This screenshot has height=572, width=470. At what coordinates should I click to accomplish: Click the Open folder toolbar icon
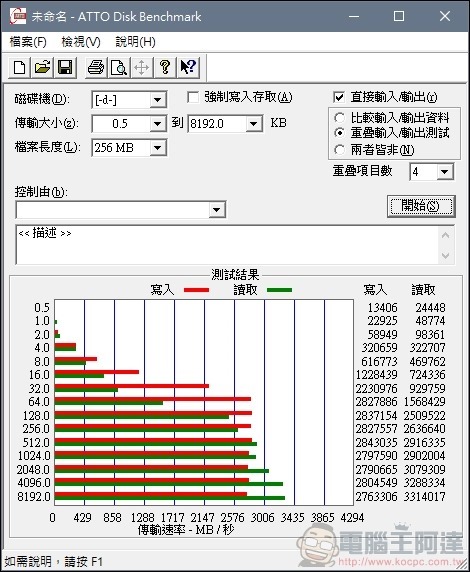(x=42, y=67)
